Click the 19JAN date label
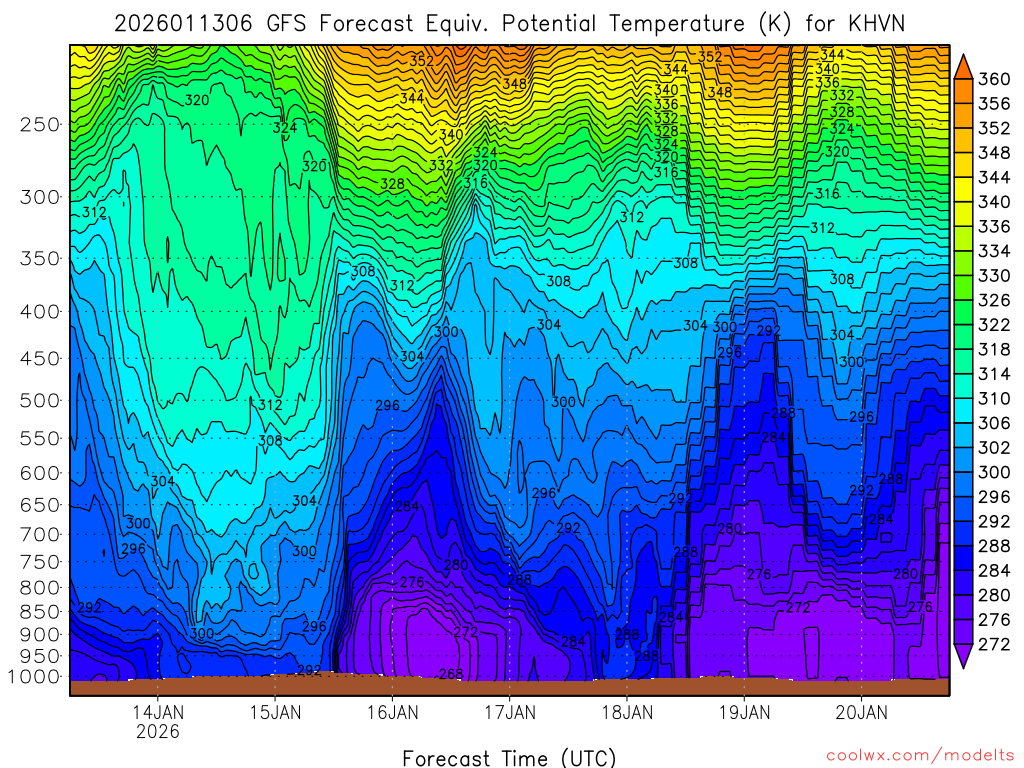This screenshot has width=1024, height=768. (744, 712)
